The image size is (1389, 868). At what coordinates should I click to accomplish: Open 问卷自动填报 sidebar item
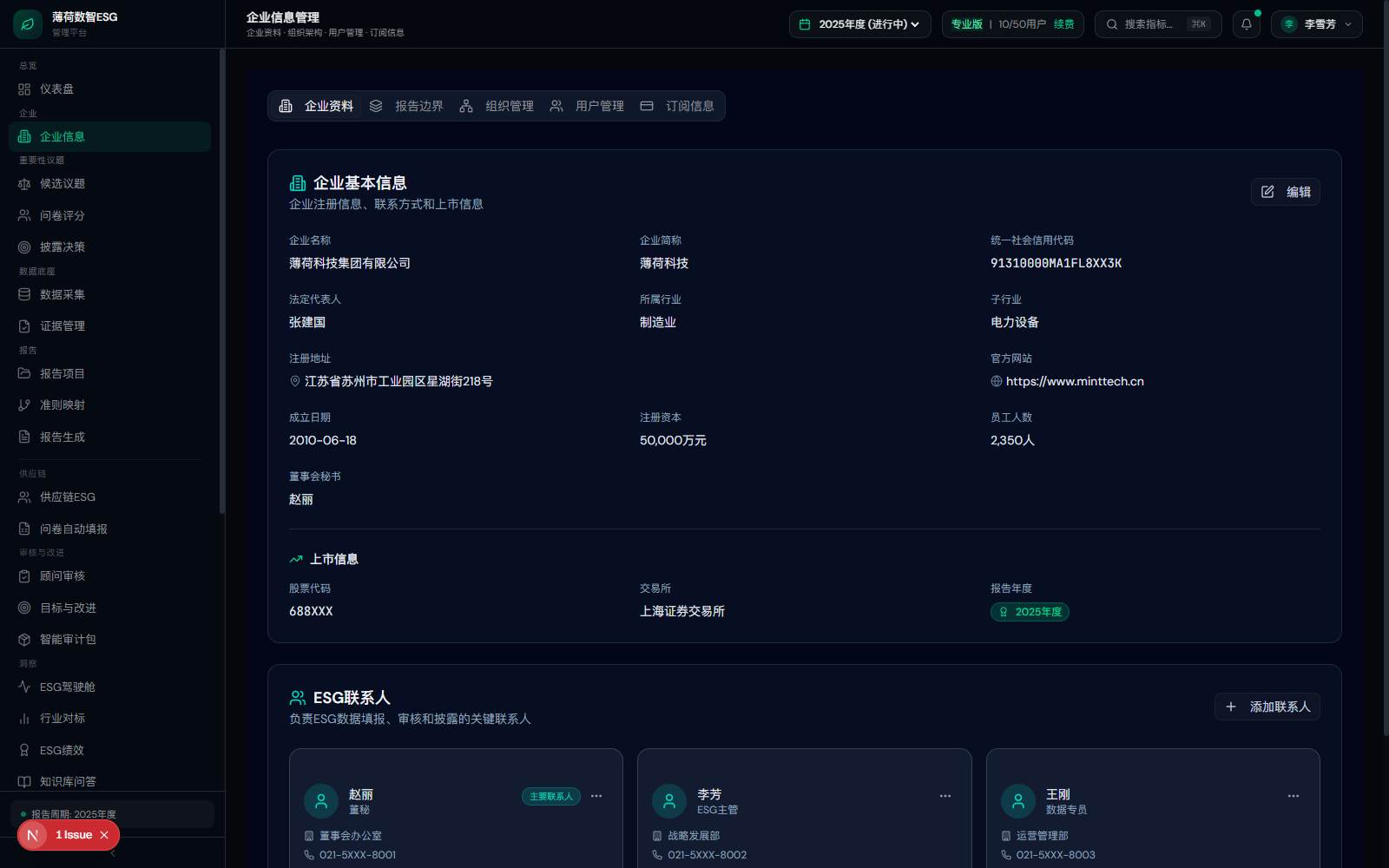109,529
